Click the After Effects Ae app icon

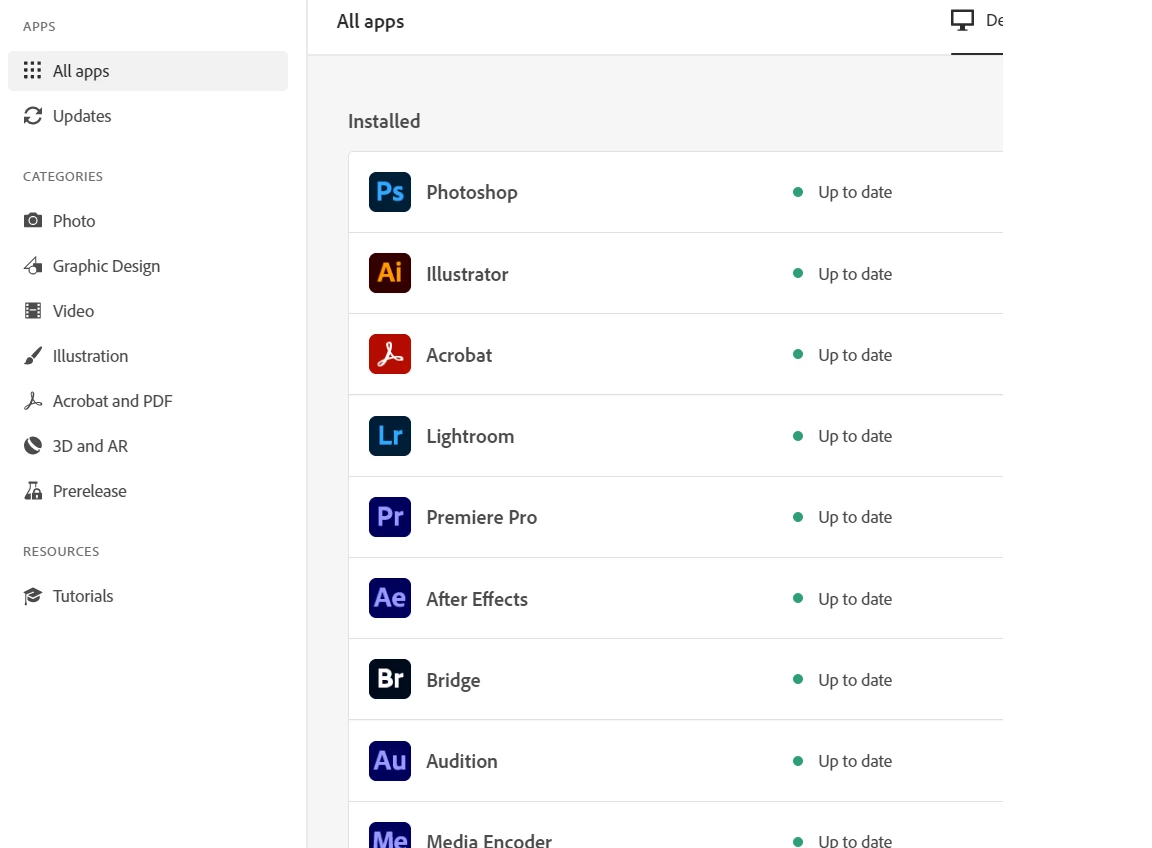click(x=389, y=598)
